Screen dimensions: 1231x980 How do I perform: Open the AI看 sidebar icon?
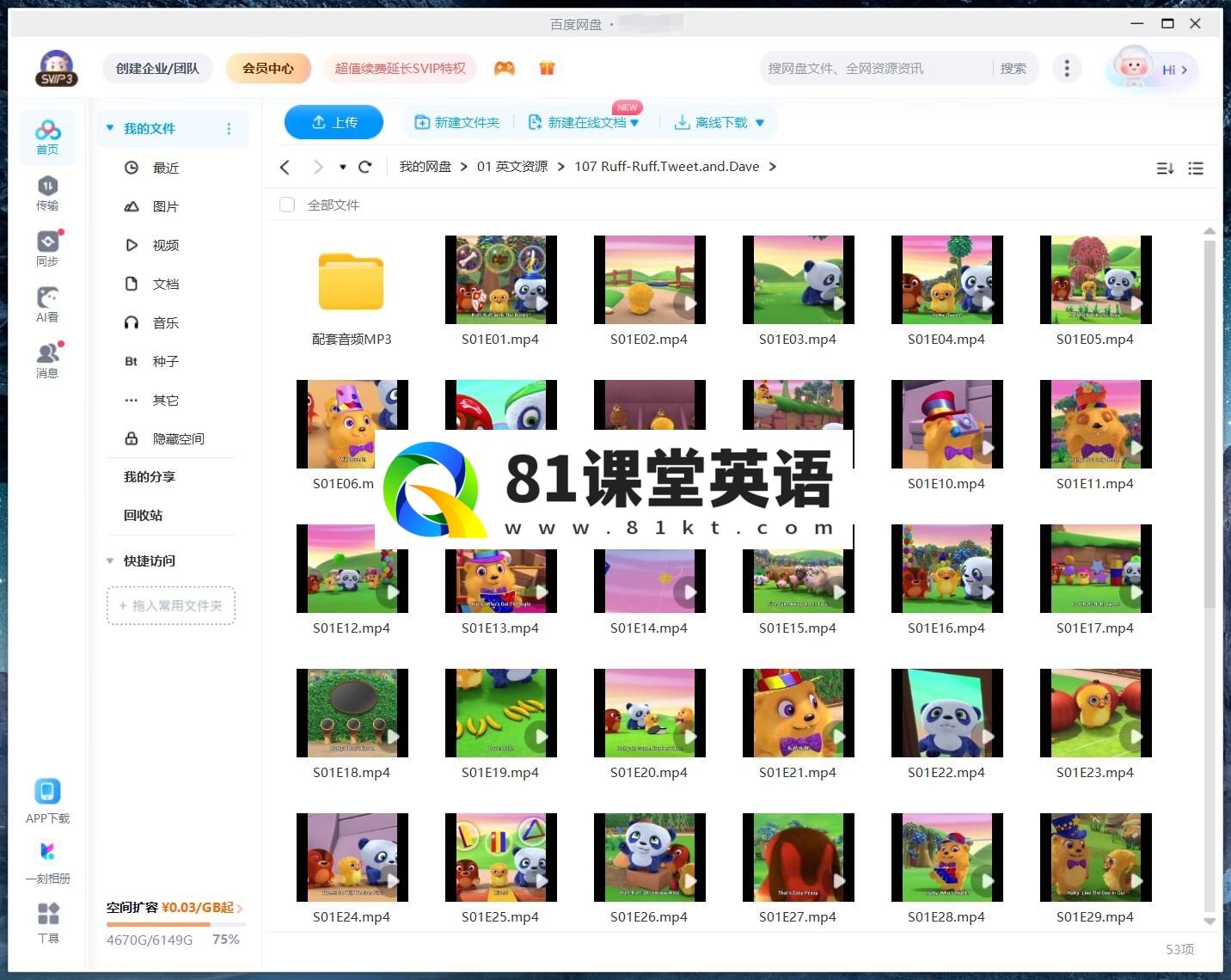tap(47, 305)
